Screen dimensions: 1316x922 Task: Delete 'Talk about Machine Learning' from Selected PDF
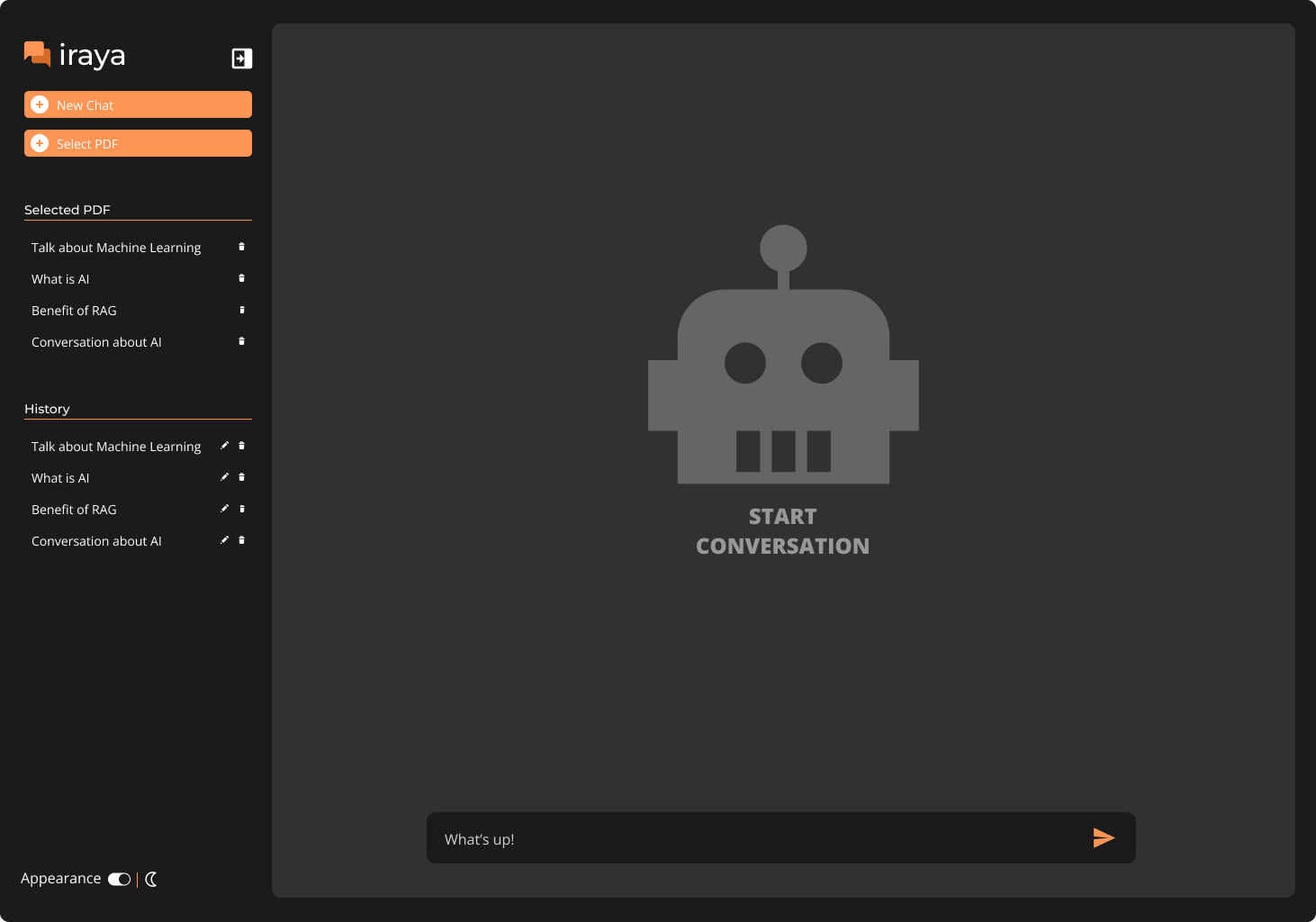[x=241, y=247]
